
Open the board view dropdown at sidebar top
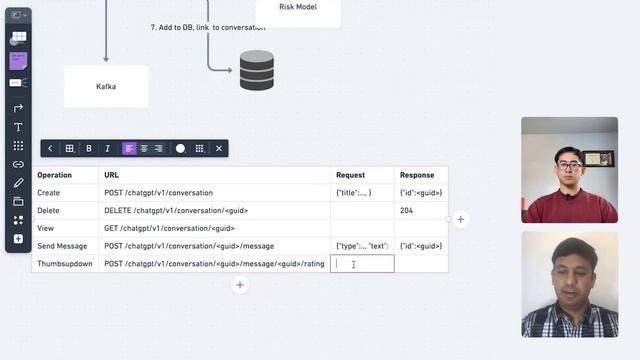tap(18, 15)
